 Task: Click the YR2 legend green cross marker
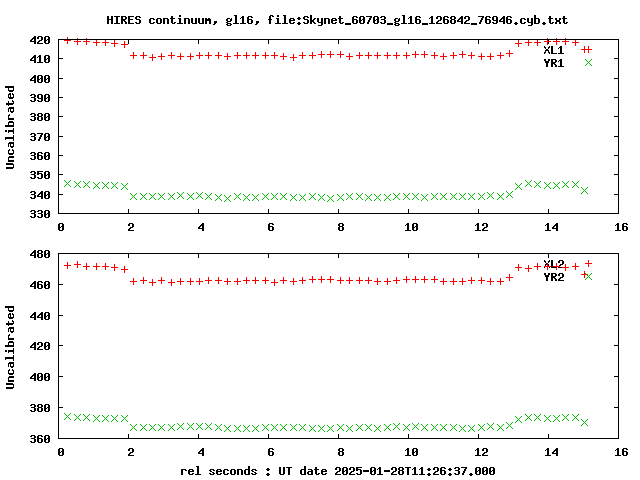pos(588,277)
